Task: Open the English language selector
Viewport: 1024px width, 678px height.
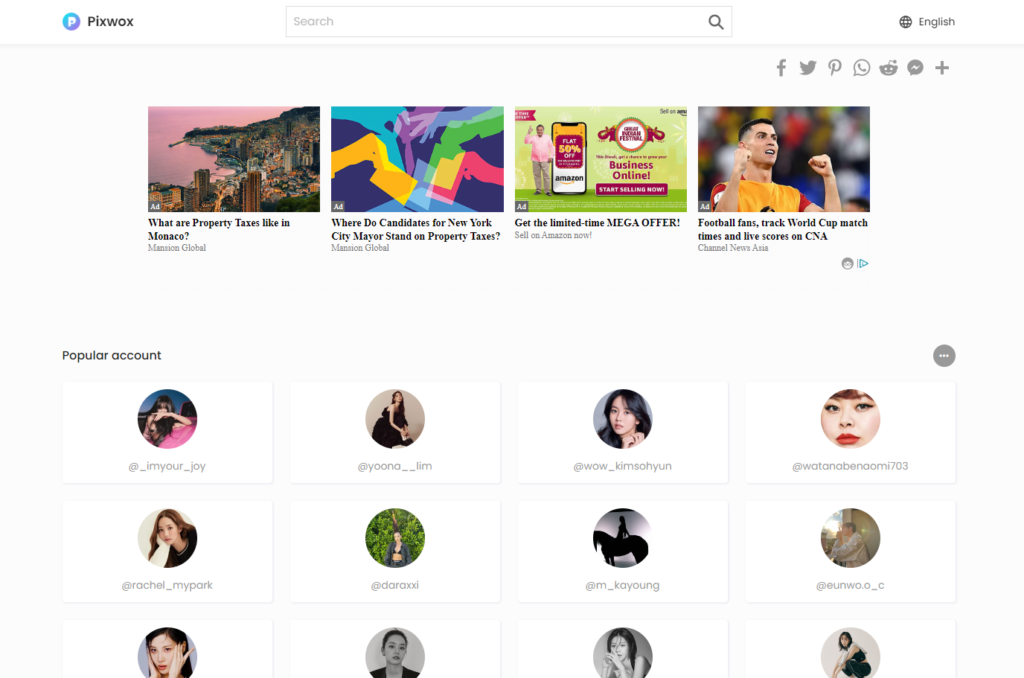Action: 927,22
